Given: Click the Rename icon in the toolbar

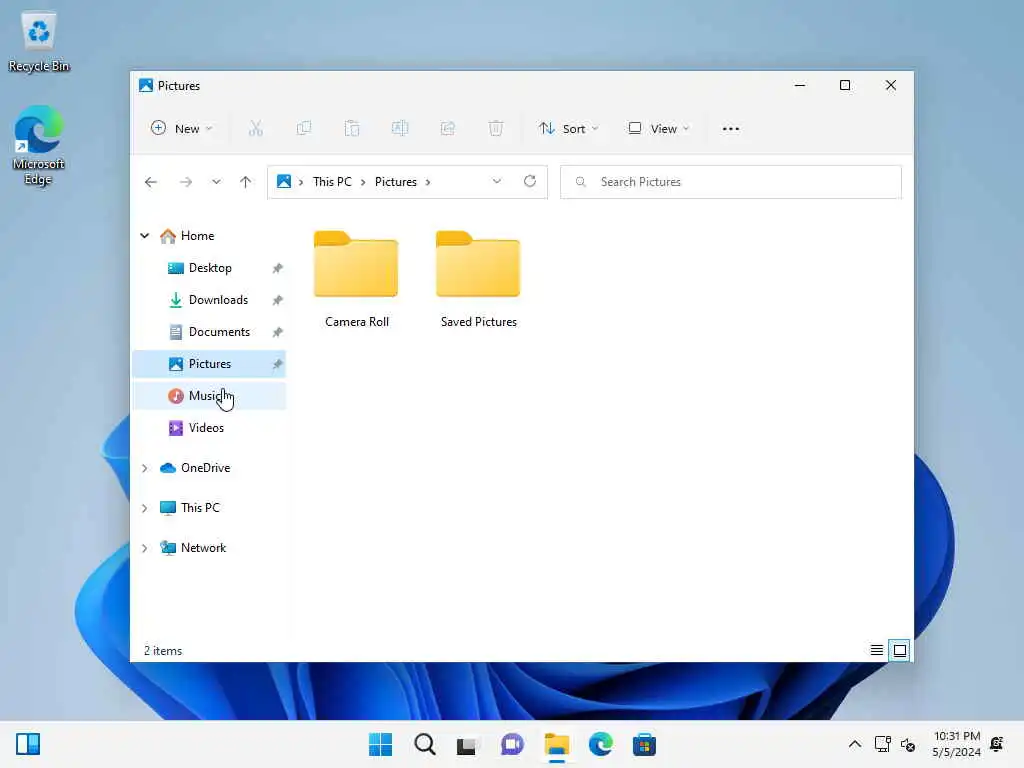Looking at the screenshot, I should (400, 129).
